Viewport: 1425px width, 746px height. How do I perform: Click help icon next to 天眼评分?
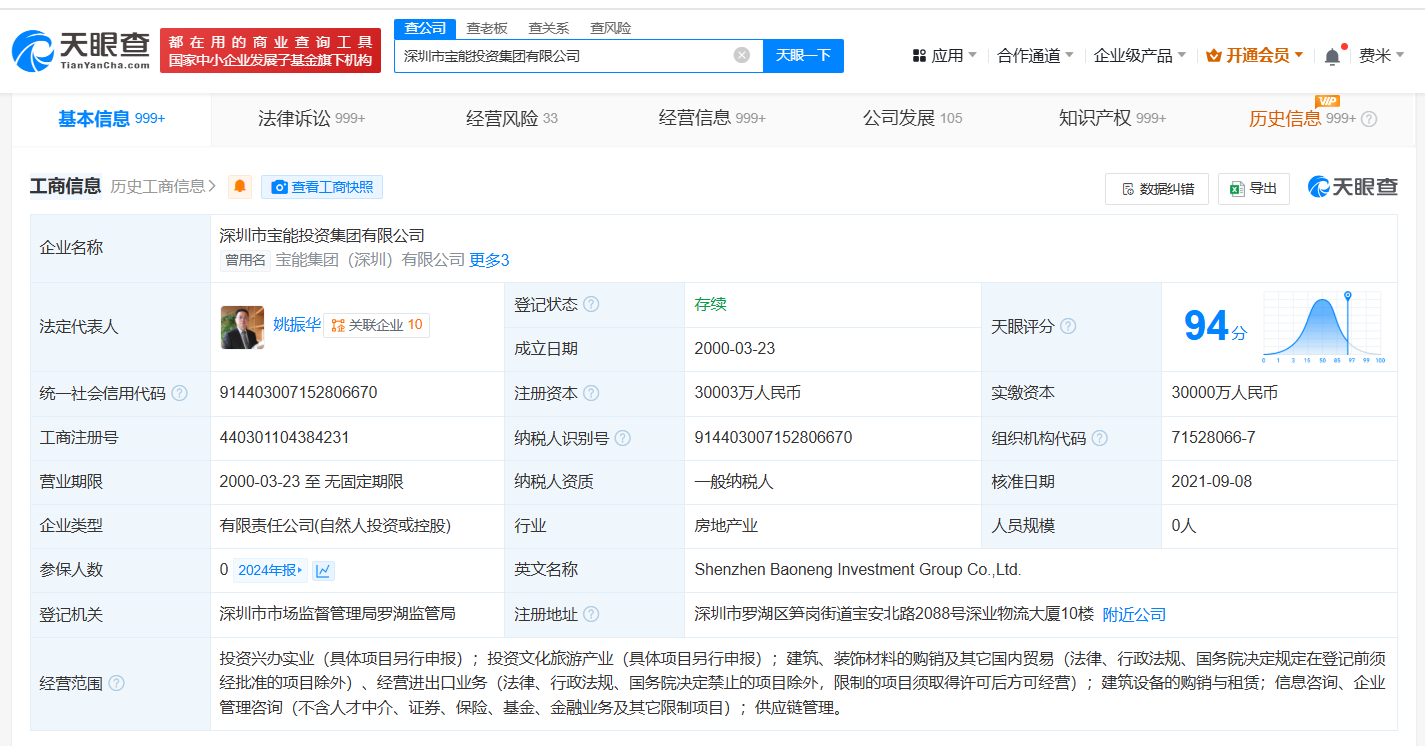(1068, 327)
